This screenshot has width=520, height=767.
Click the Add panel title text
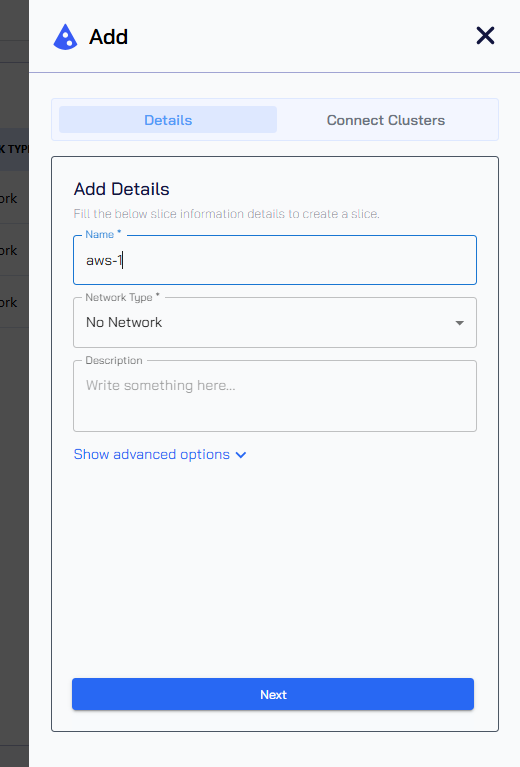tap(109, 37)
